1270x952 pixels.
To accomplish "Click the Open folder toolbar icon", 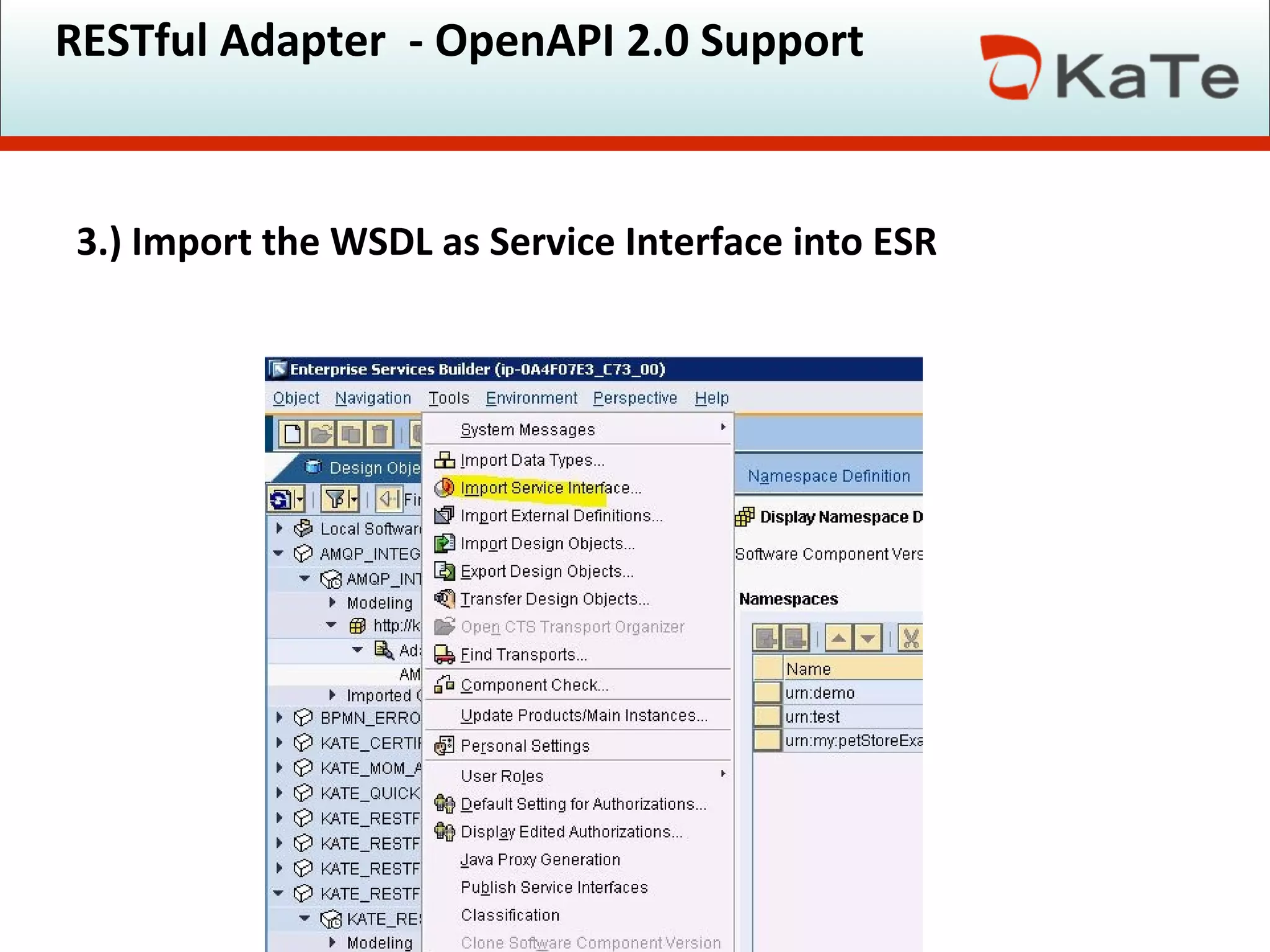I will pos(321,434).
